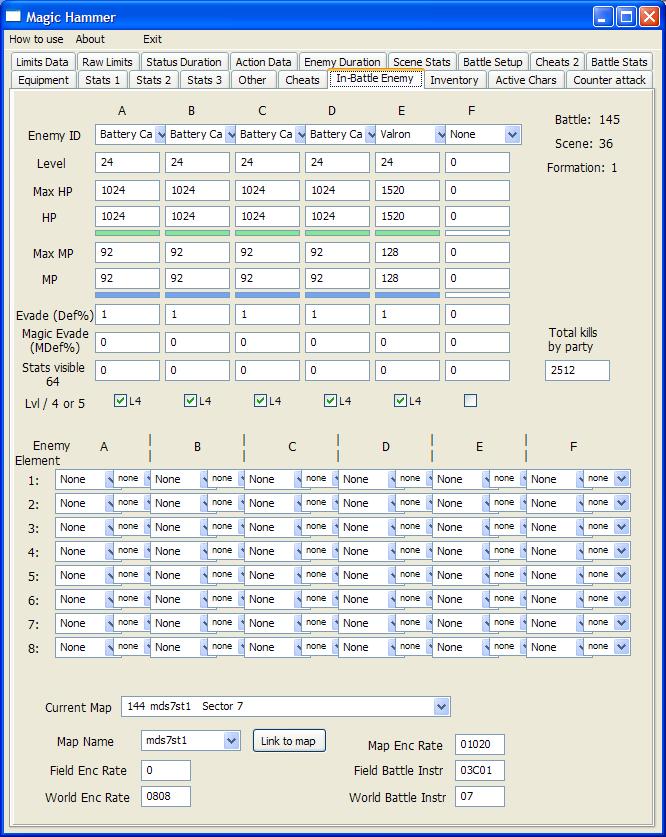The width and height of the screenshot is (666, 837).
Task: Select the Counter attack tab
Action: click(609, 80)
